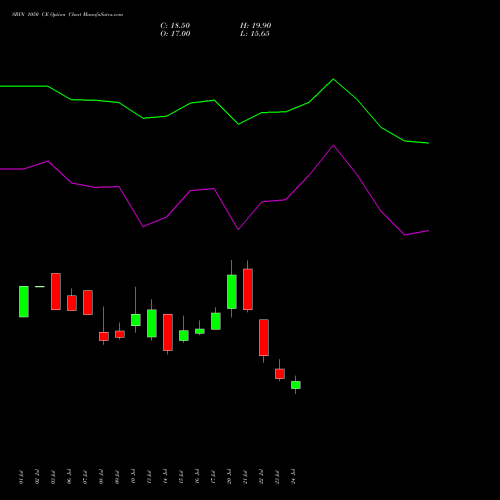Click the chart title text at top left
This screenshot has height=500, width=500.
click(67, 15)
